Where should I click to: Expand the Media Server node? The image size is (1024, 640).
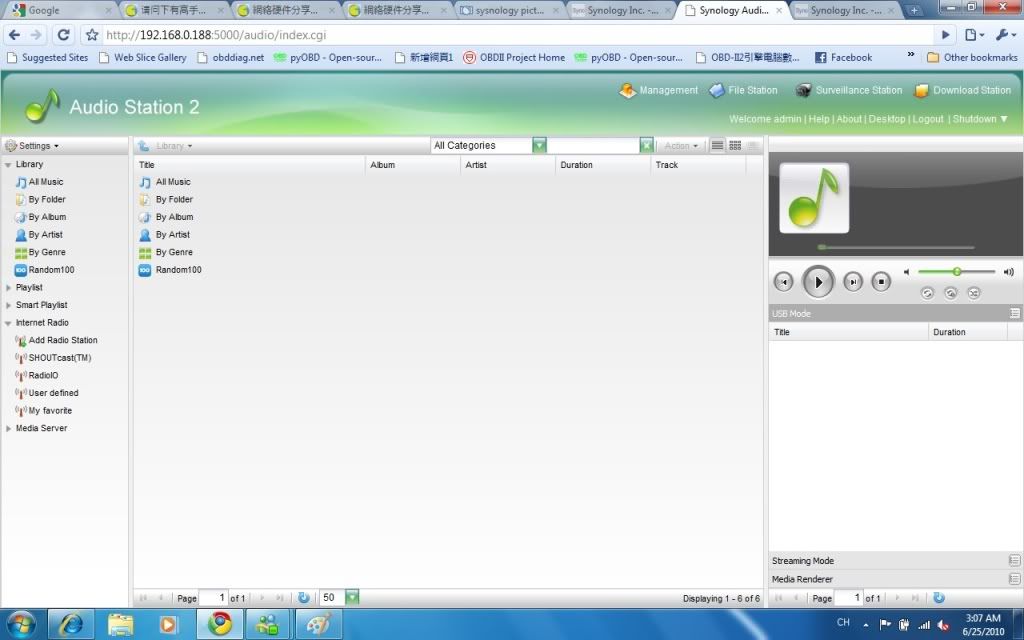(x=9, y=429)
